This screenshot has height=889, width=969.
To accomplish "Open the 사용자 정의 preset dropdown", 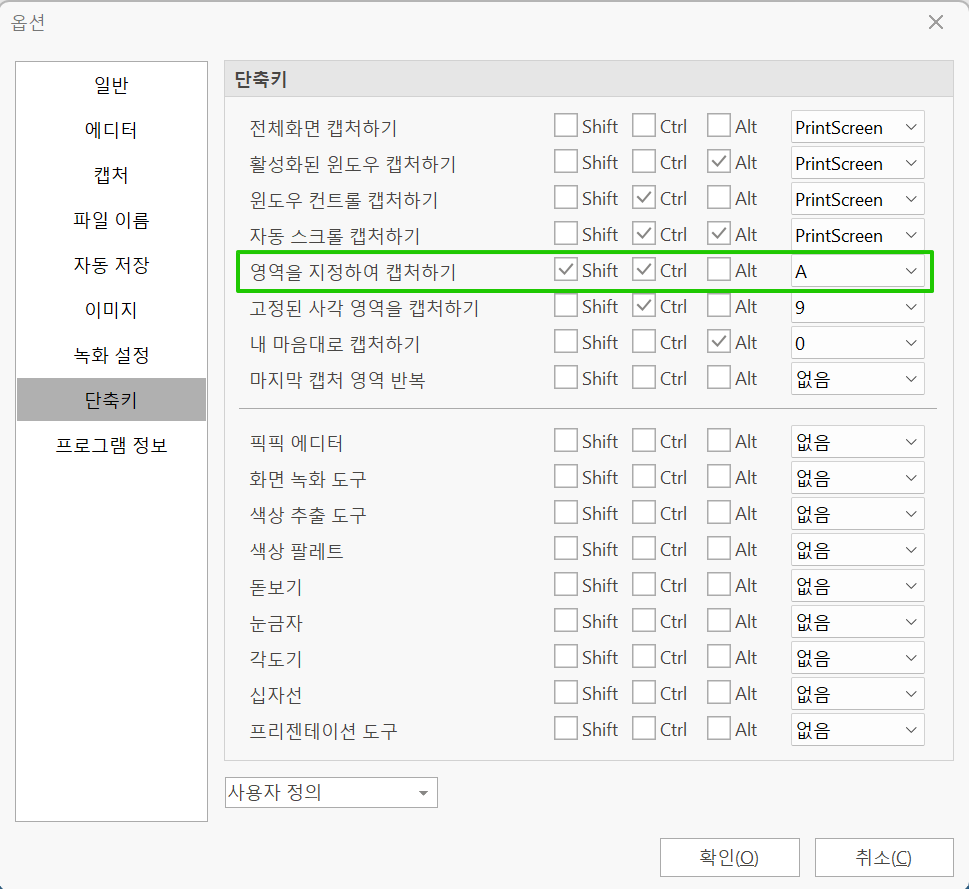I will pos(331,792).
